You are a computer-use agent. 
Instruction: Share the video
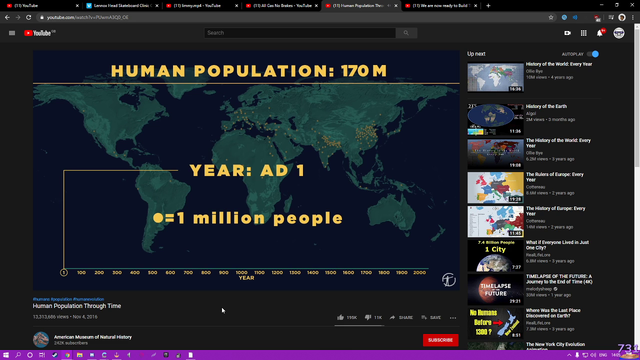click(401, 317)
